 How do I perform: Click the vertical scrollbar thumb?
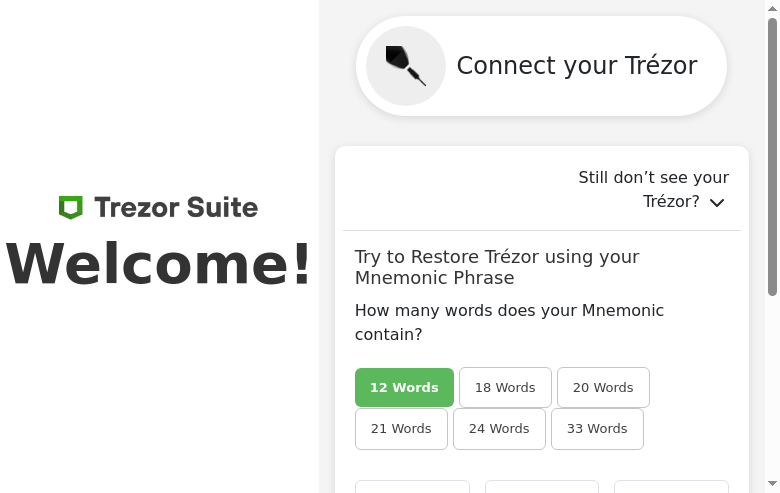[x=772, y=155]
